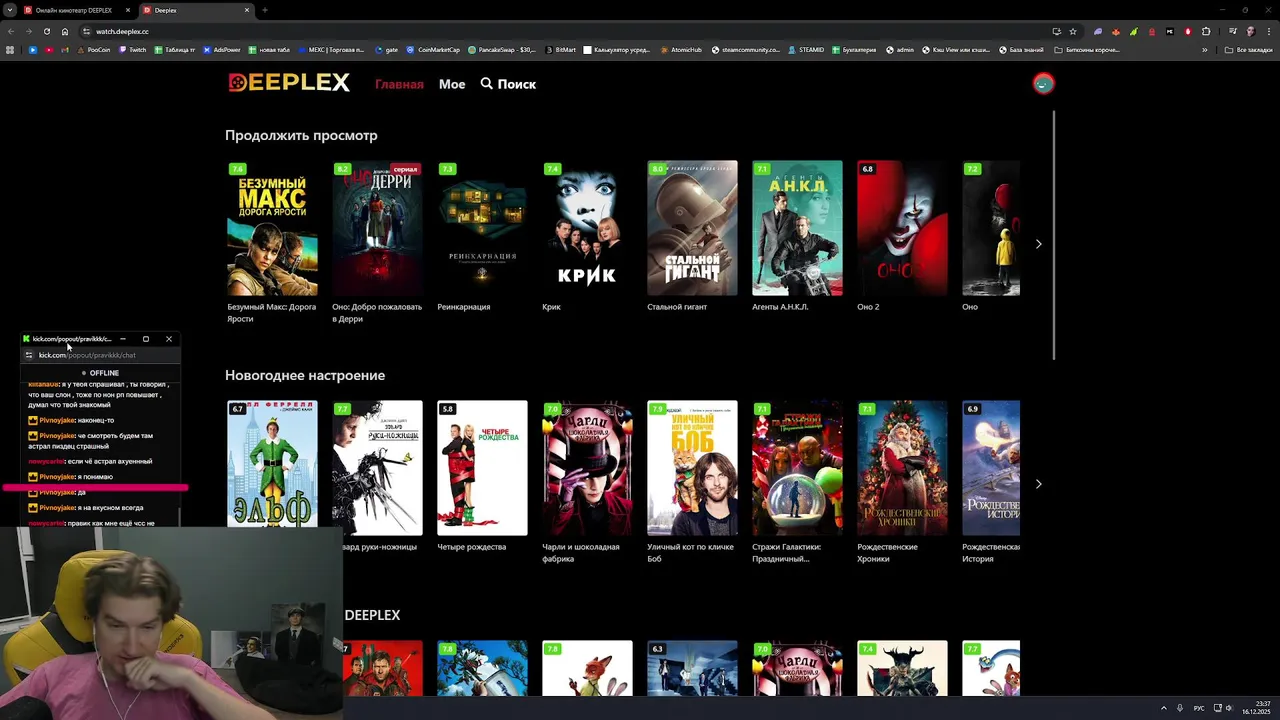Screen dimensions: 1280x720
Task: Open the Twitch bookmark
Action: click(132, 50)
